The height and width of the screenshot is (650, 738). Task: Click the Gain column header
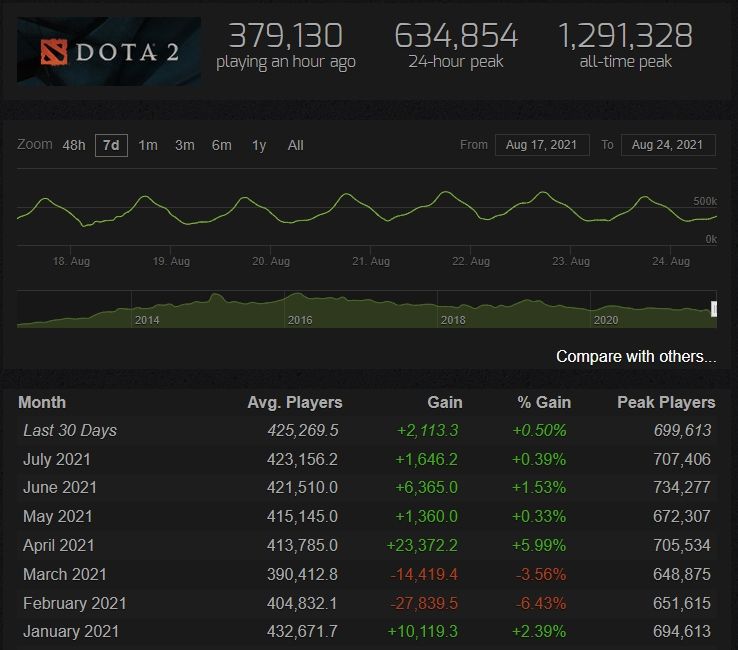(x=445, y=402)
